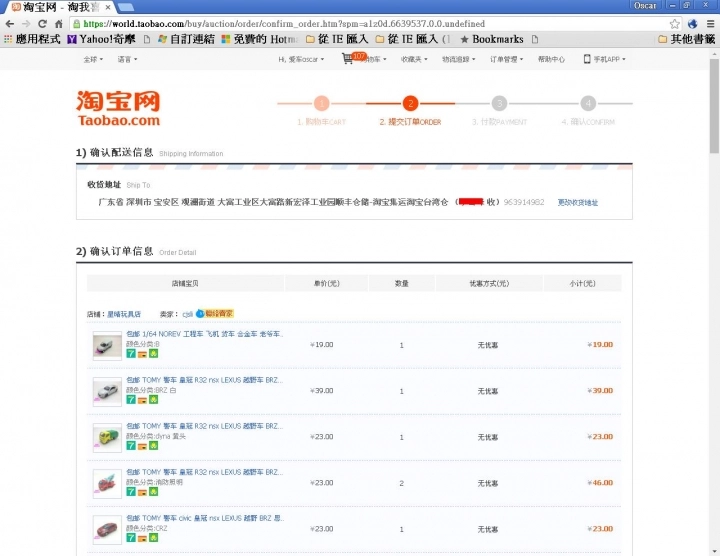Image resolution: width=720 pixels, height=556 pixels.
Task: Click the phone number 963914982
Action: (x=523, y=202)
